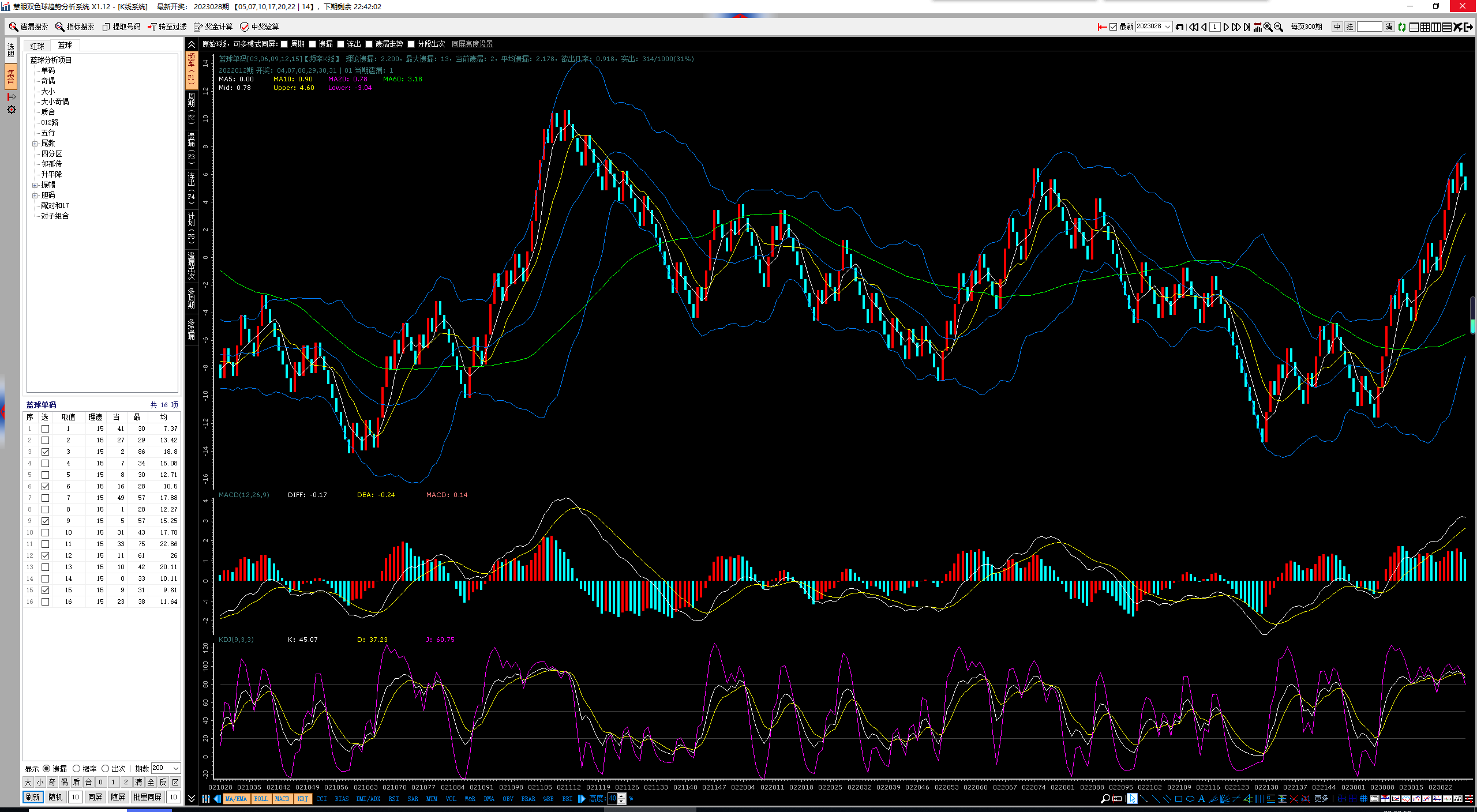Select the CCI indicator tab
Viewport: 1477px width, 812px height.
pyautogui.click(x=321, y=799)
